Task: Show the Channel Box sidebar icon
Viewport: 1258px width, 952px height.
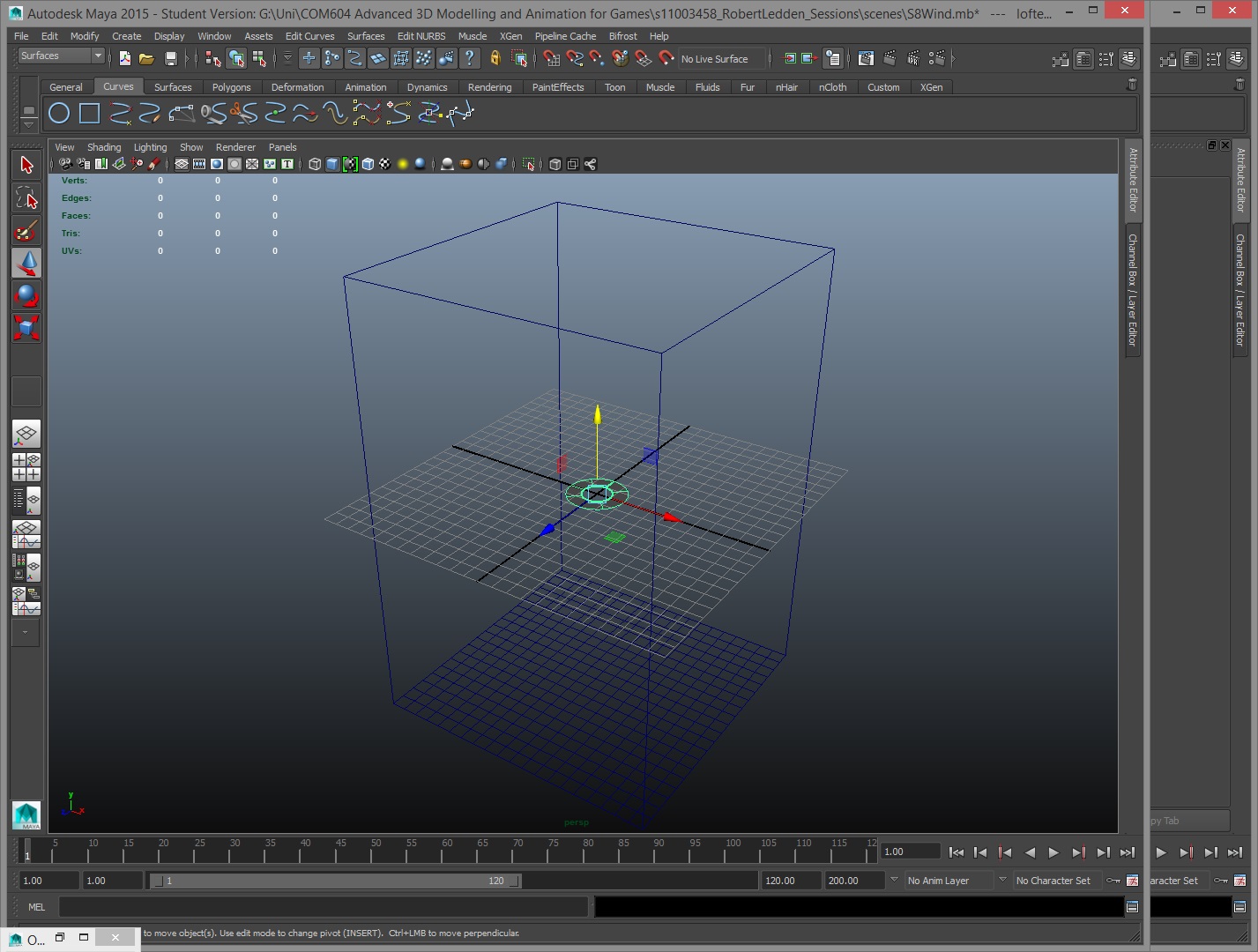Action: click(x=1129, y=59)
